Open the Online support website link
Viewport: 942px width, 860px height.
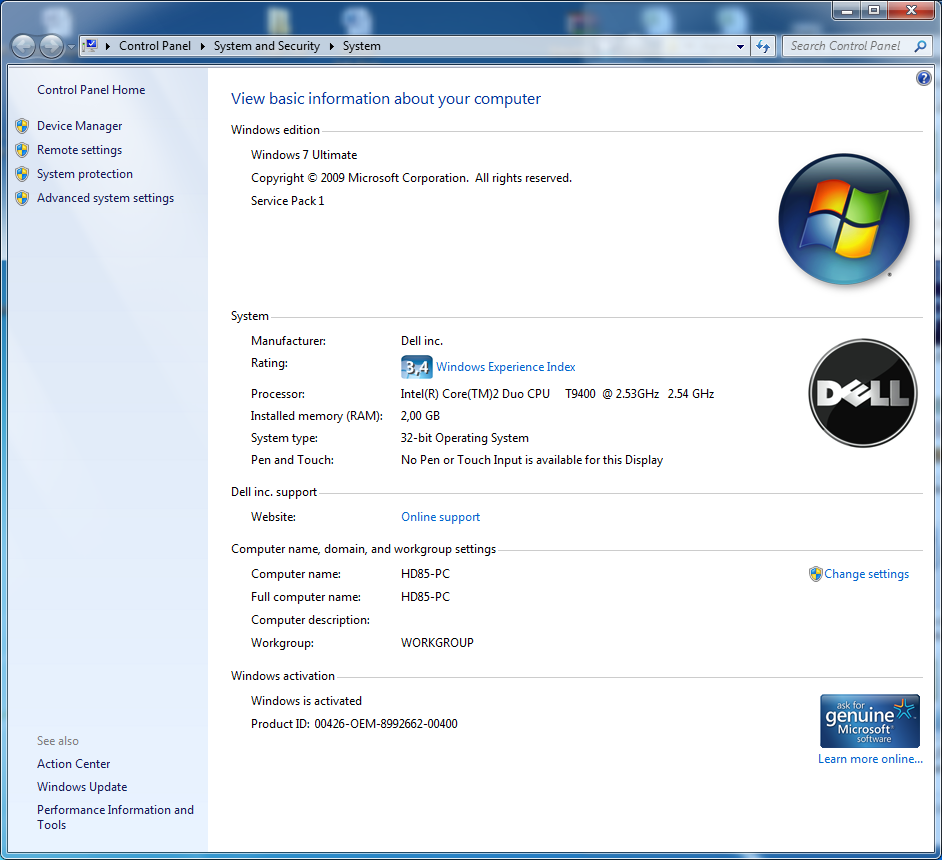440,516
